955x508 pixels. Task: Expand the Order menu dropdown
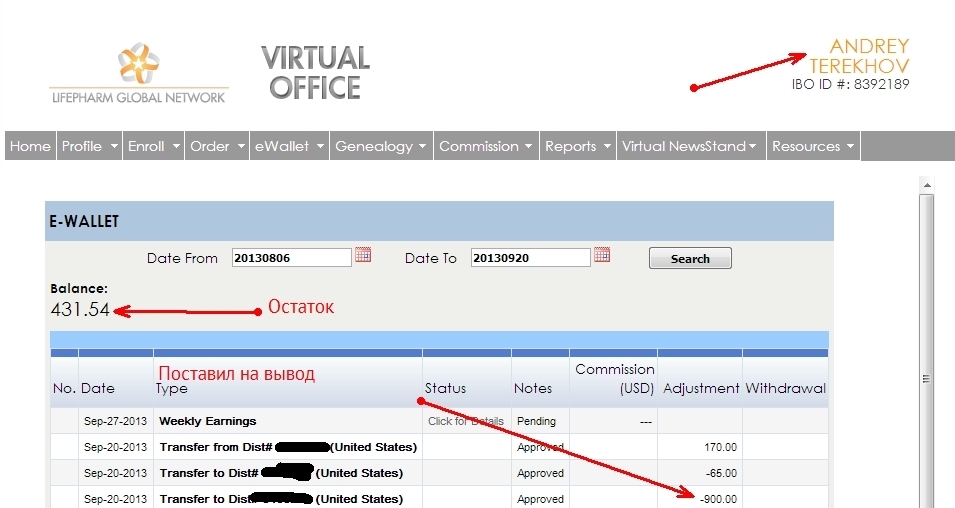click(217, 146)
